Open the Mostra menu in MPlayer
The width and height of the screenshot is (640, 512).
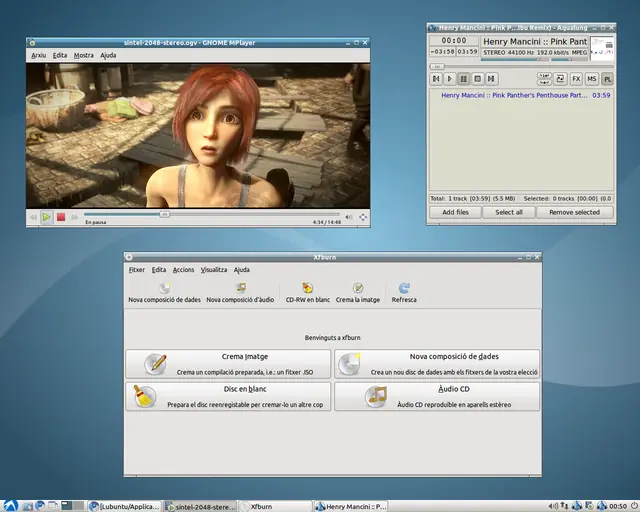84,55
